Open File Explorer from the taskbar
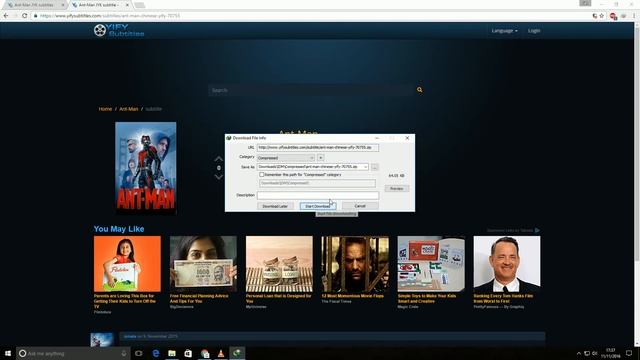This screenshot has height=360, width=640. [x=172, y=353]
